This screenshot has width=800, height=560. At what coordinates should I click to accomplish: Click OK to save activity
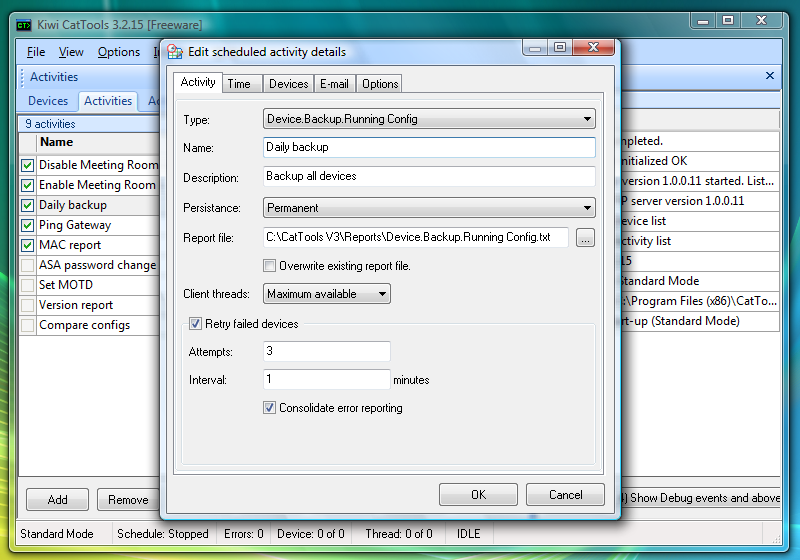pos(478,495)
